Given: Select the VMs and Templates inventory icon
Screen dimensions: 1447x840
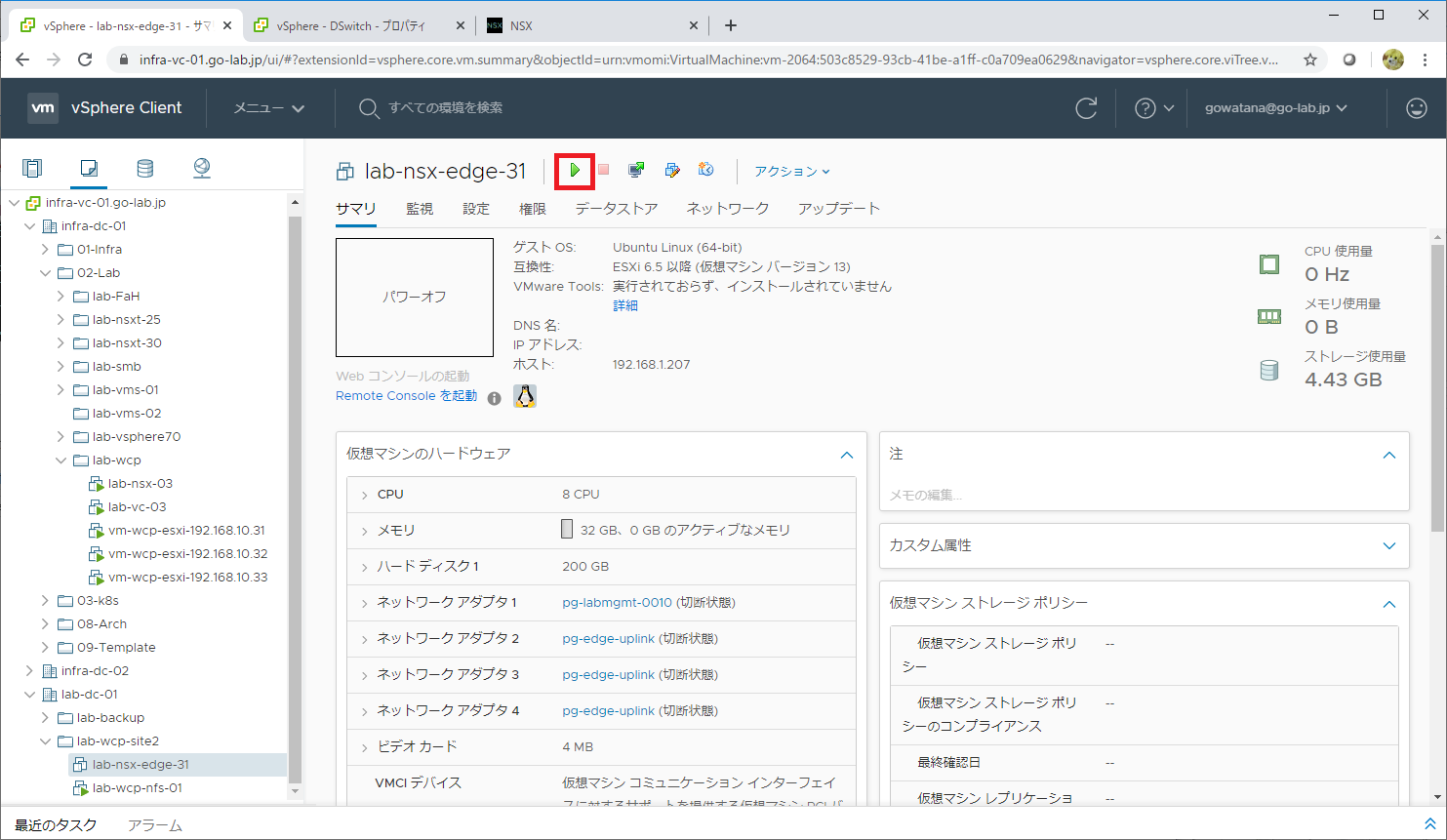Looking at the screenshot, I should click(89, 168).
